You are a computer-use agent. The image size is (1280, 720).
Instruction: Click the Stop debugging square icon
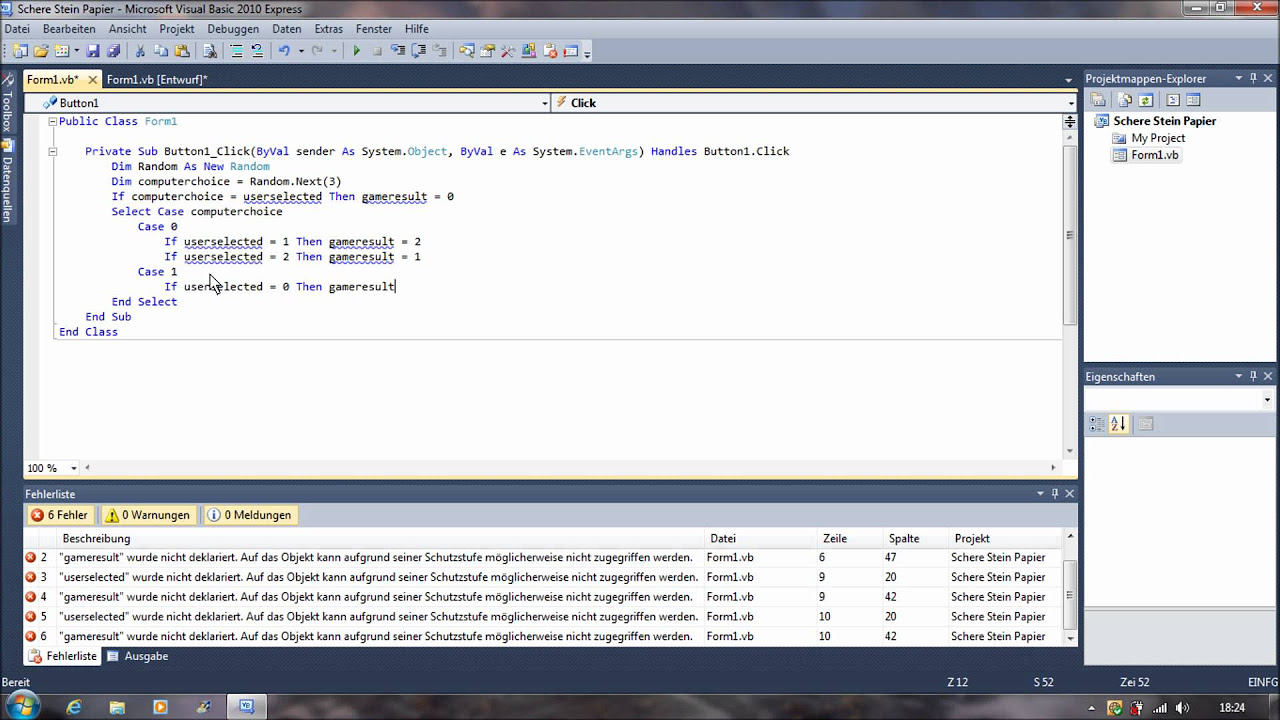(x=377, y=51)
